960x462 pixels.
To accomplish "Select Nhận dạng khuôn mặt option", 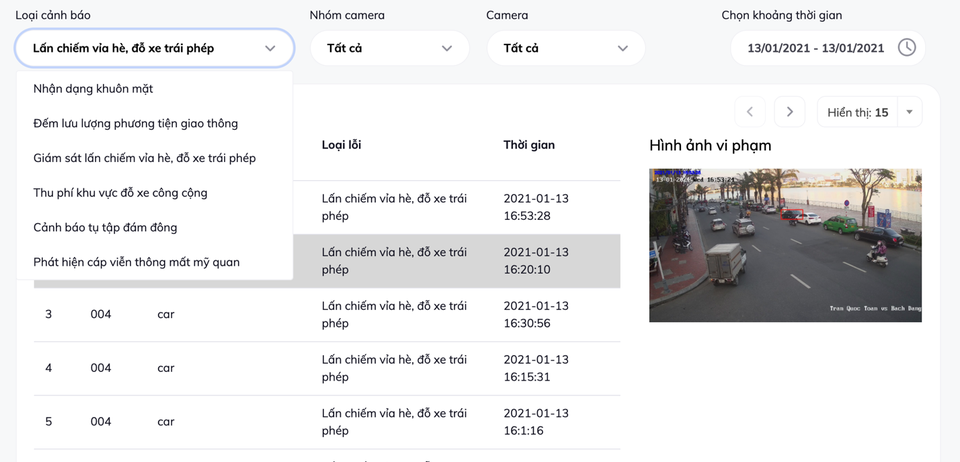I will tap(154, 89).
